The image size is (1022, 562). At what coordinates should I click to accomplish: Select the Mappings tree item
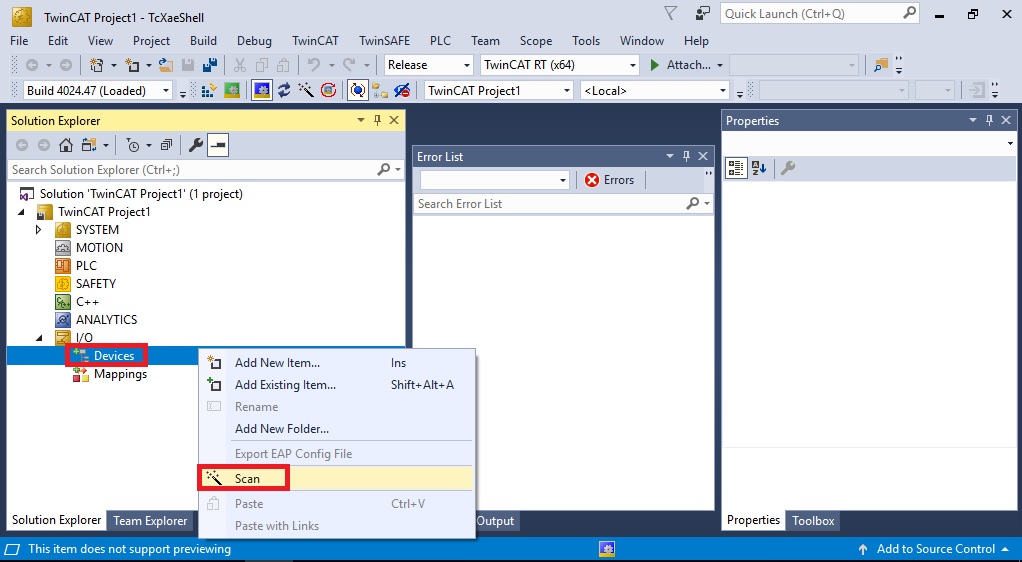pos(120,374)
